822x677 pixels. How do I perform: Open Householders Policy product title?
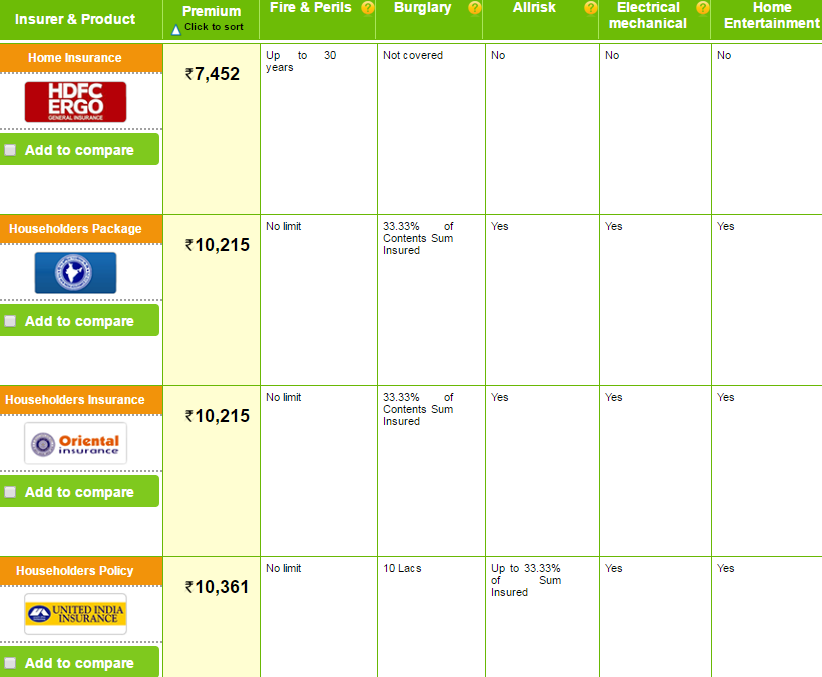74,571
